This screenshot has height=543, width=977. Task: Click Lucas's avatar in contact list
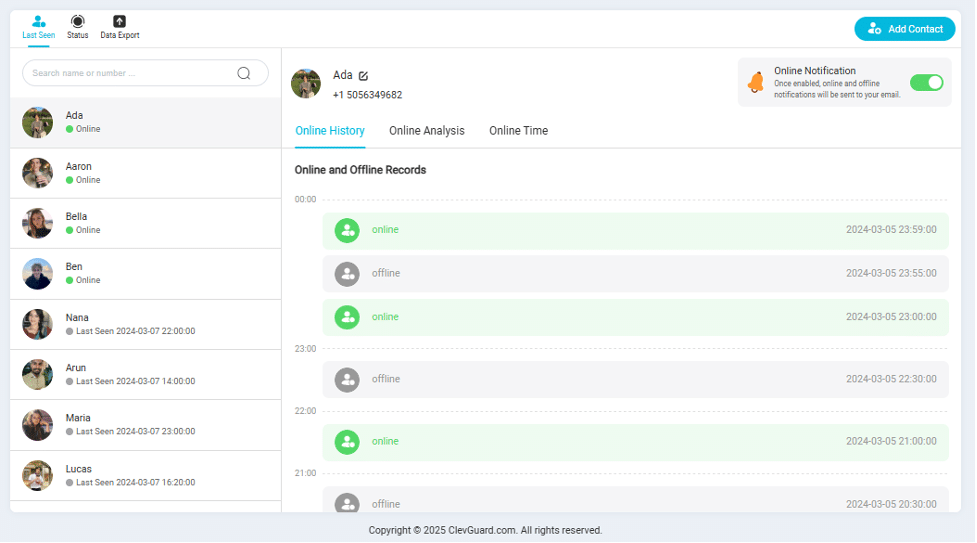pyautogui.click(x=37, y=476)
